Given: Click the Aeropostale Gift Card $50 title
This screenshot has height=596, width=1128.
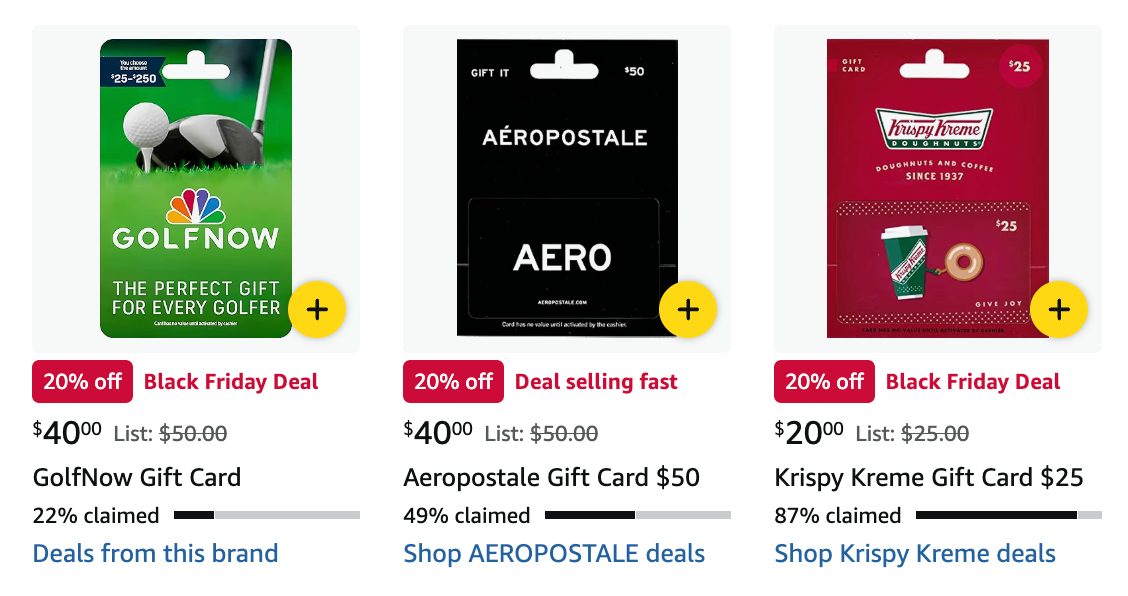Looking at the screenshot, I should tap(551, 477).
